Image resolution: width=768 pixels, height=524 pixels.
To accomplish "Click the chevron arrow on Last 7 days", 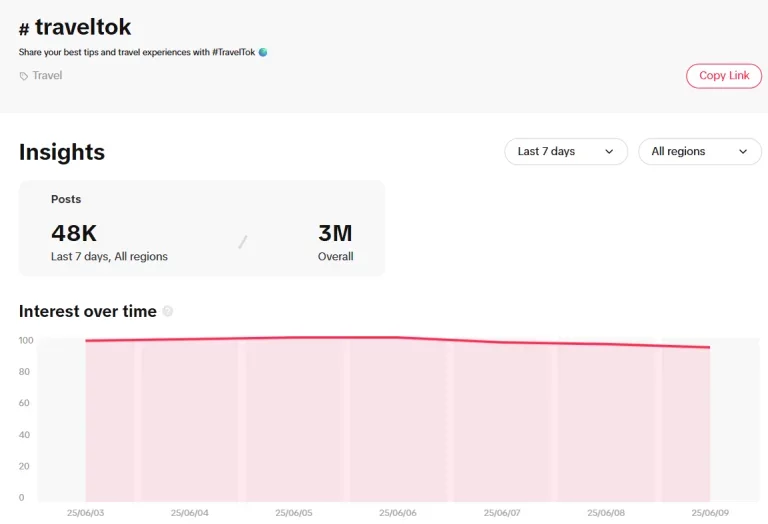I will [609, 151].
